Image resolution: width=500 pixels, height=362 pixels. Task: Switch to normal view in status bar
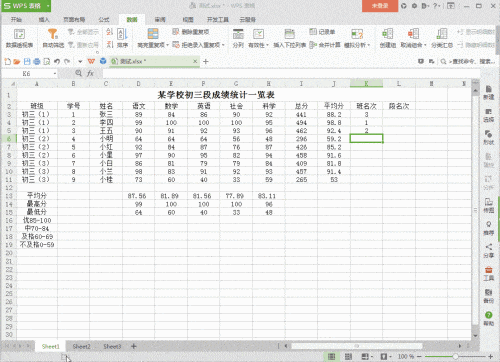point(331,357)
